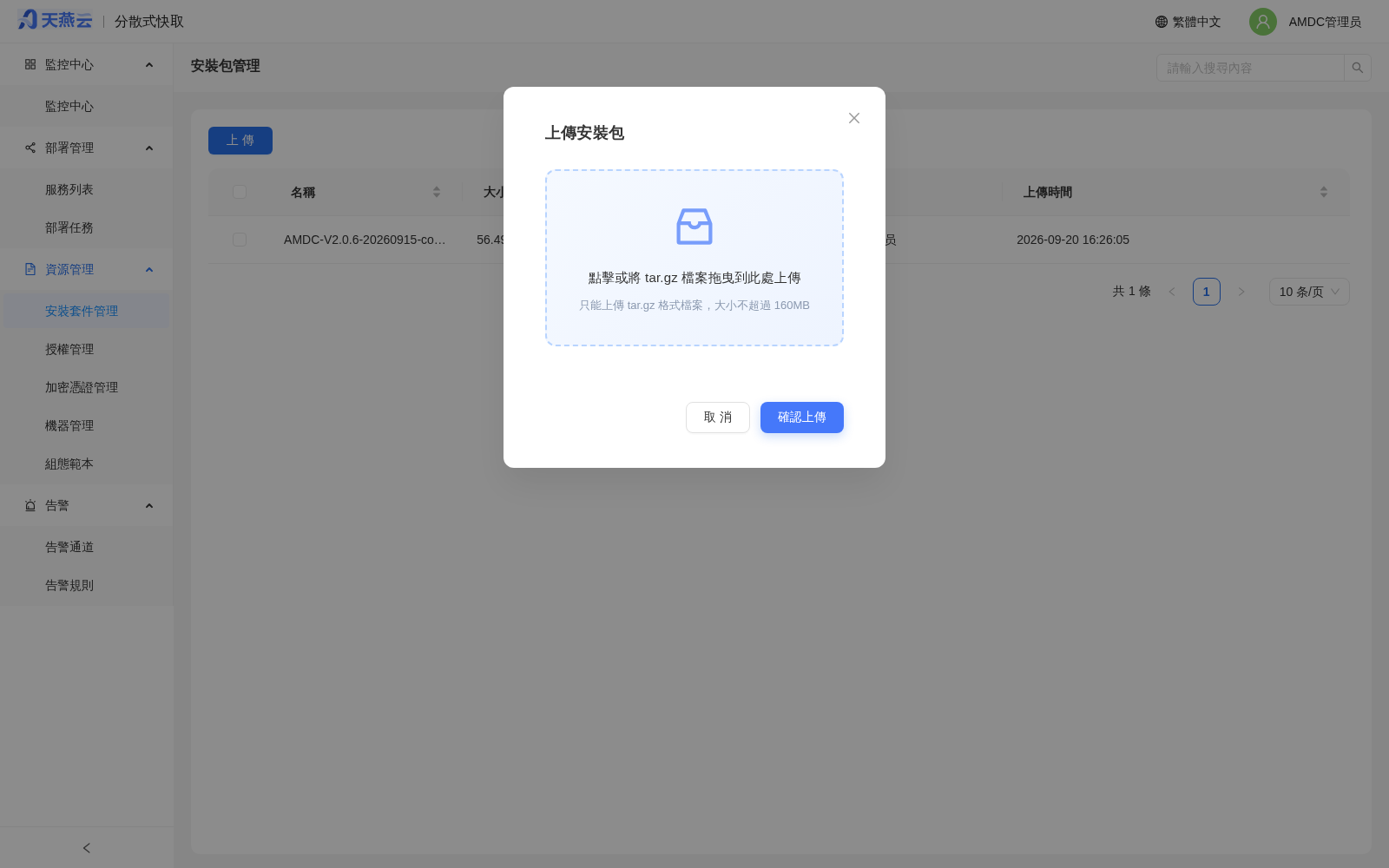Select 安裝套件管理 in the sidebar
Screen dimensions: 1389x868
[87, 311]
